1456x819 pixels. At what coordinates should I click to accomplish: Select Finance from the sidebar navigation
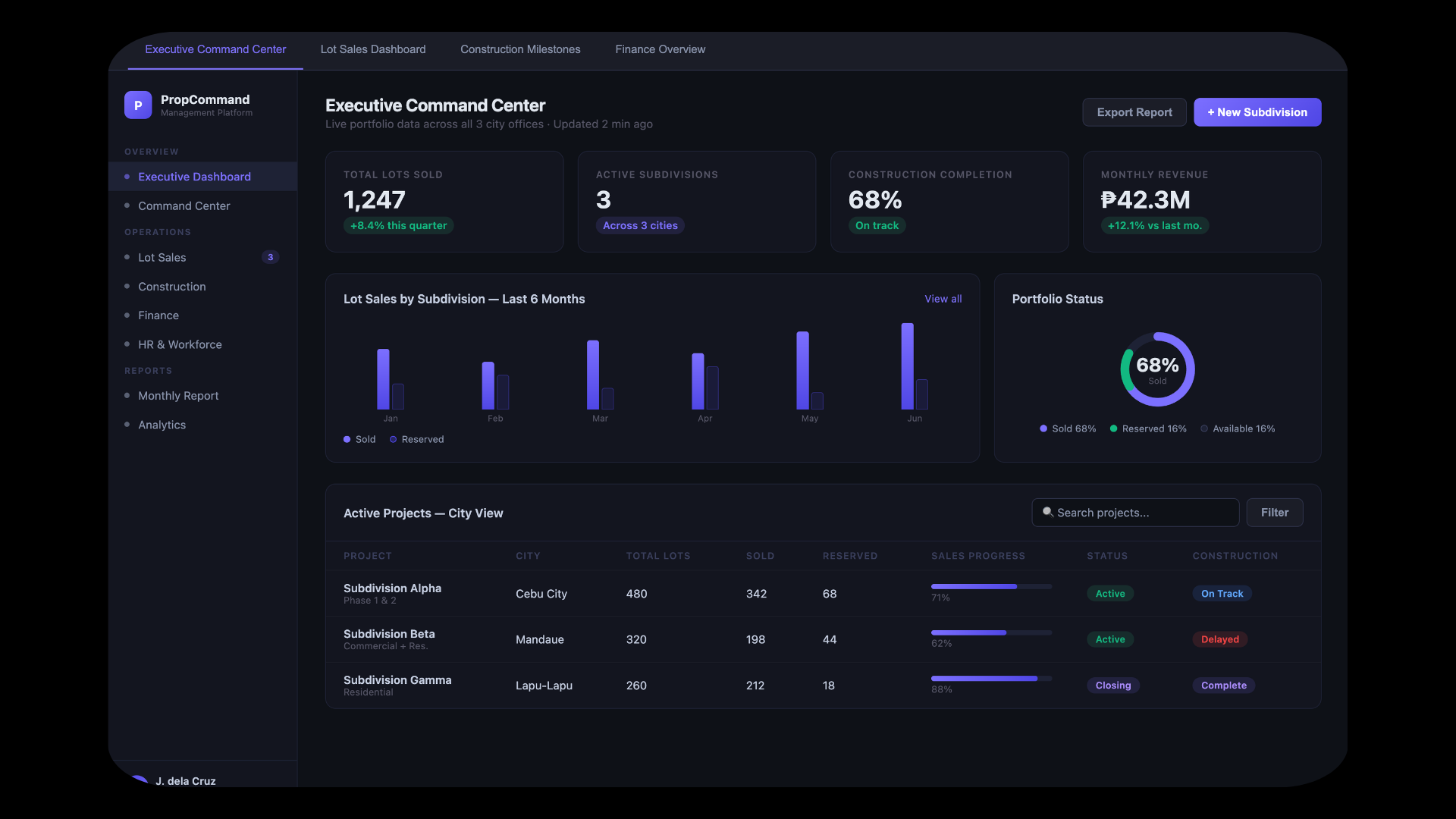(159, 315)
